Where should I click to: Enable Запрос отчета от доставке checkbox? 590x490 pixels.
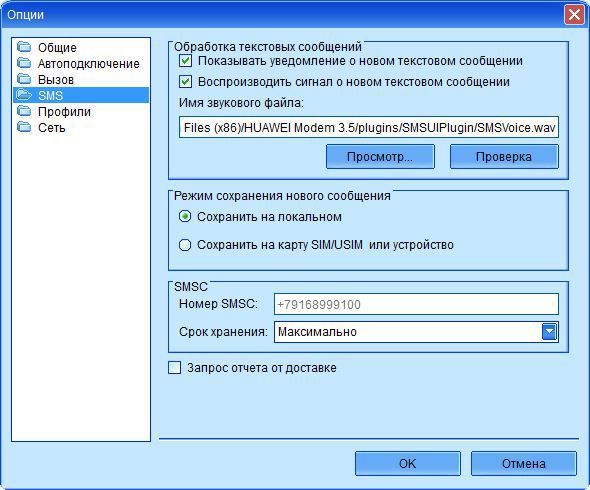pyautogui.click(x=174, y=368)
